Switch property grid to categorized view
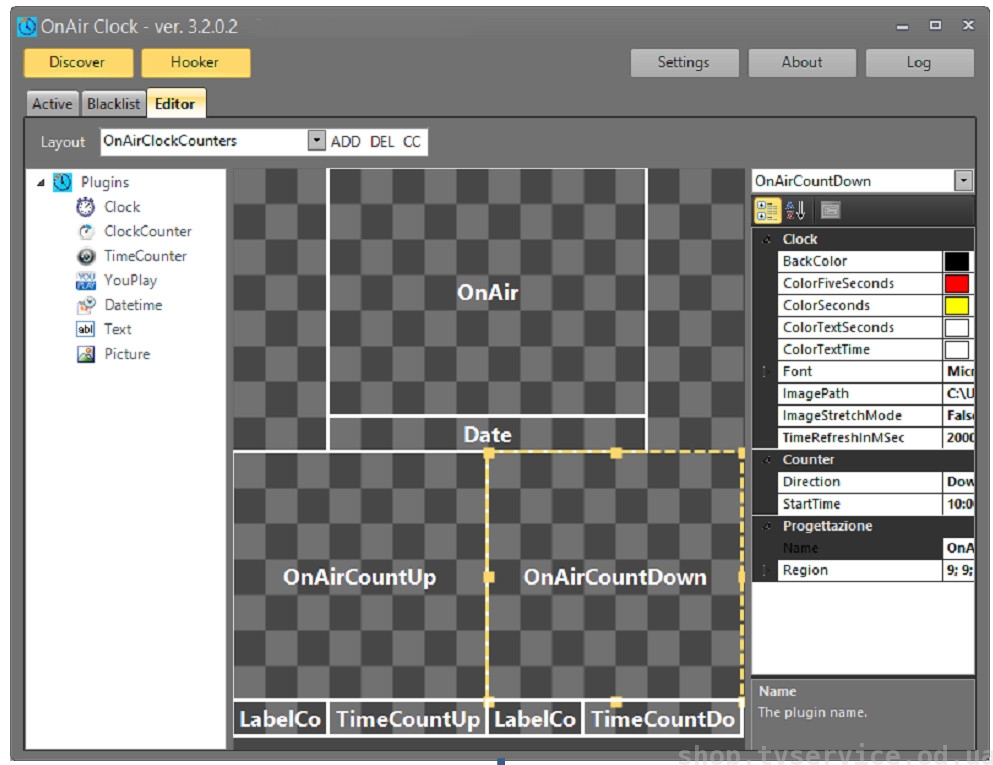993x765 pixels. (x=767, y=210)
